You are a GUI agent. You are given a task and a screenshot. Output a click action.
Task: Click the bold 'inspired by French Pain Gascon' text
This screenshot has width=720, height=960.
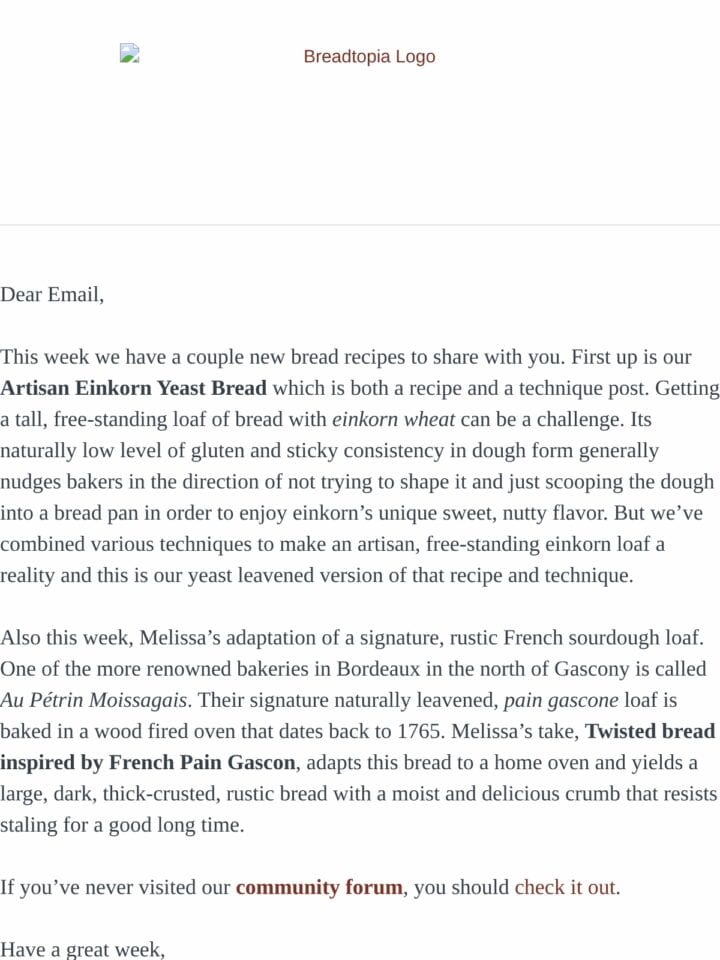[x=148, y=762]
